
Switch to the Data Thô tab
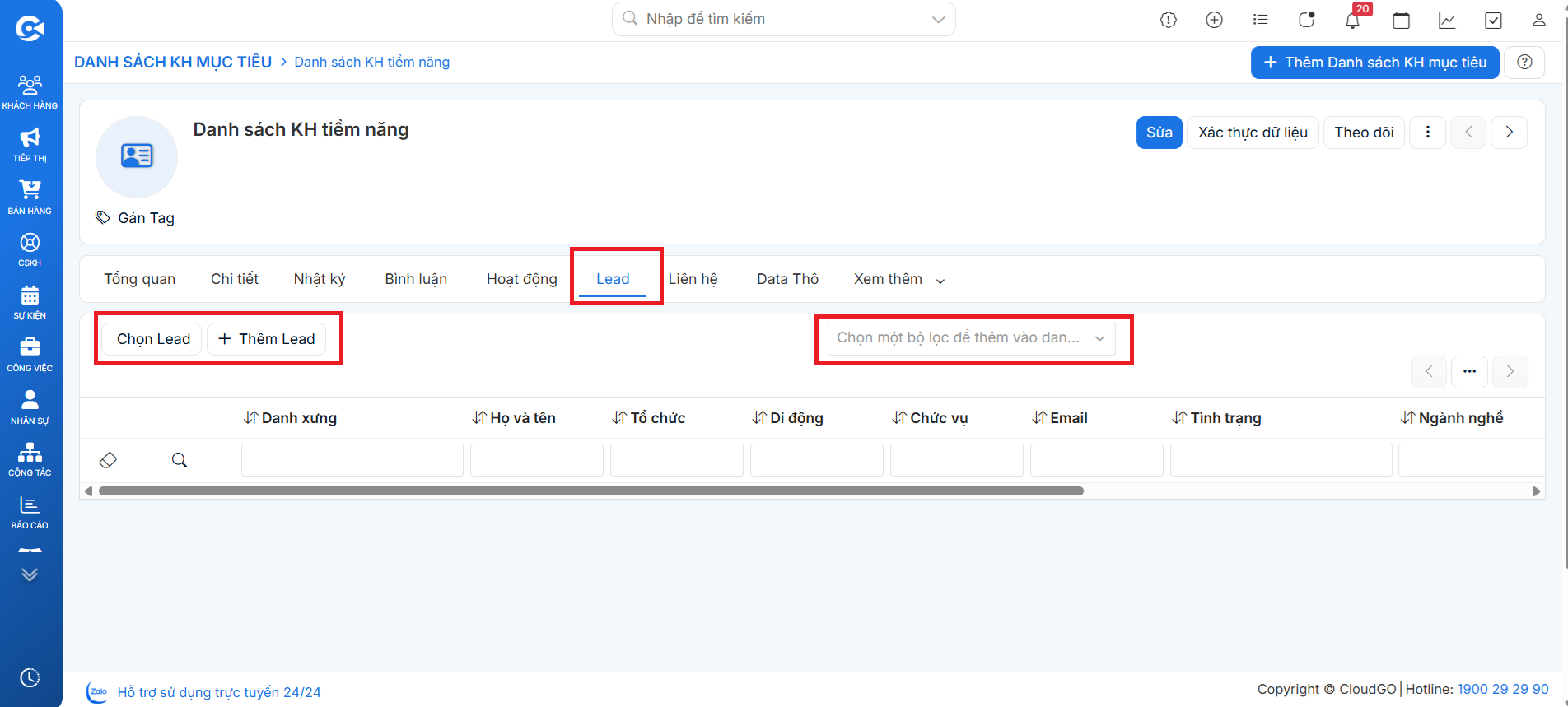[787, 279]
